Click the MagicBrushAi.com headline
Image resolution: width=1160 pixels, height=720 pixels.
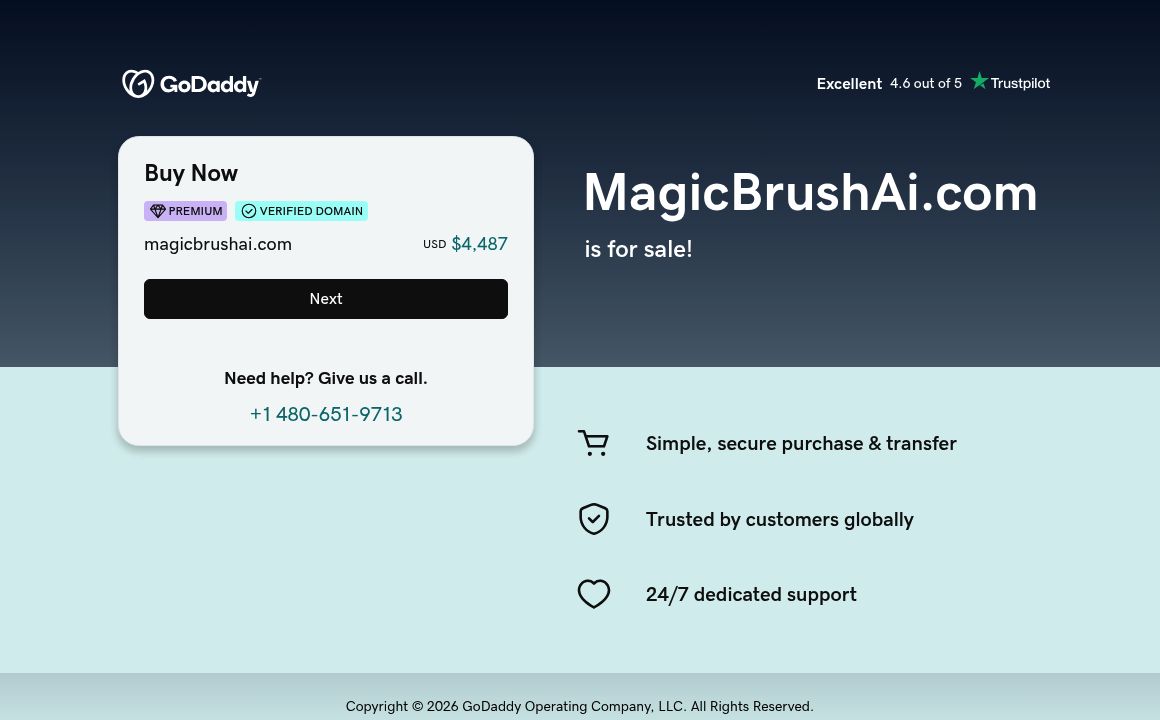click(810, 192)
